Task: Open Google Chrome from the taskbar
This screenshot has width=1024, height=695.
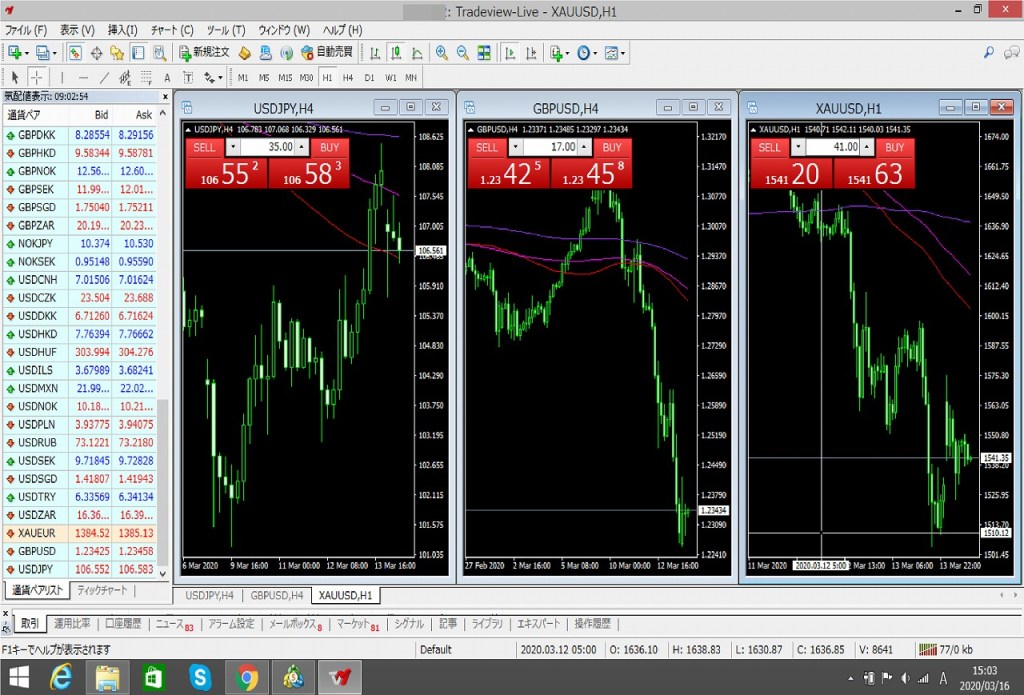Action: 246,677
